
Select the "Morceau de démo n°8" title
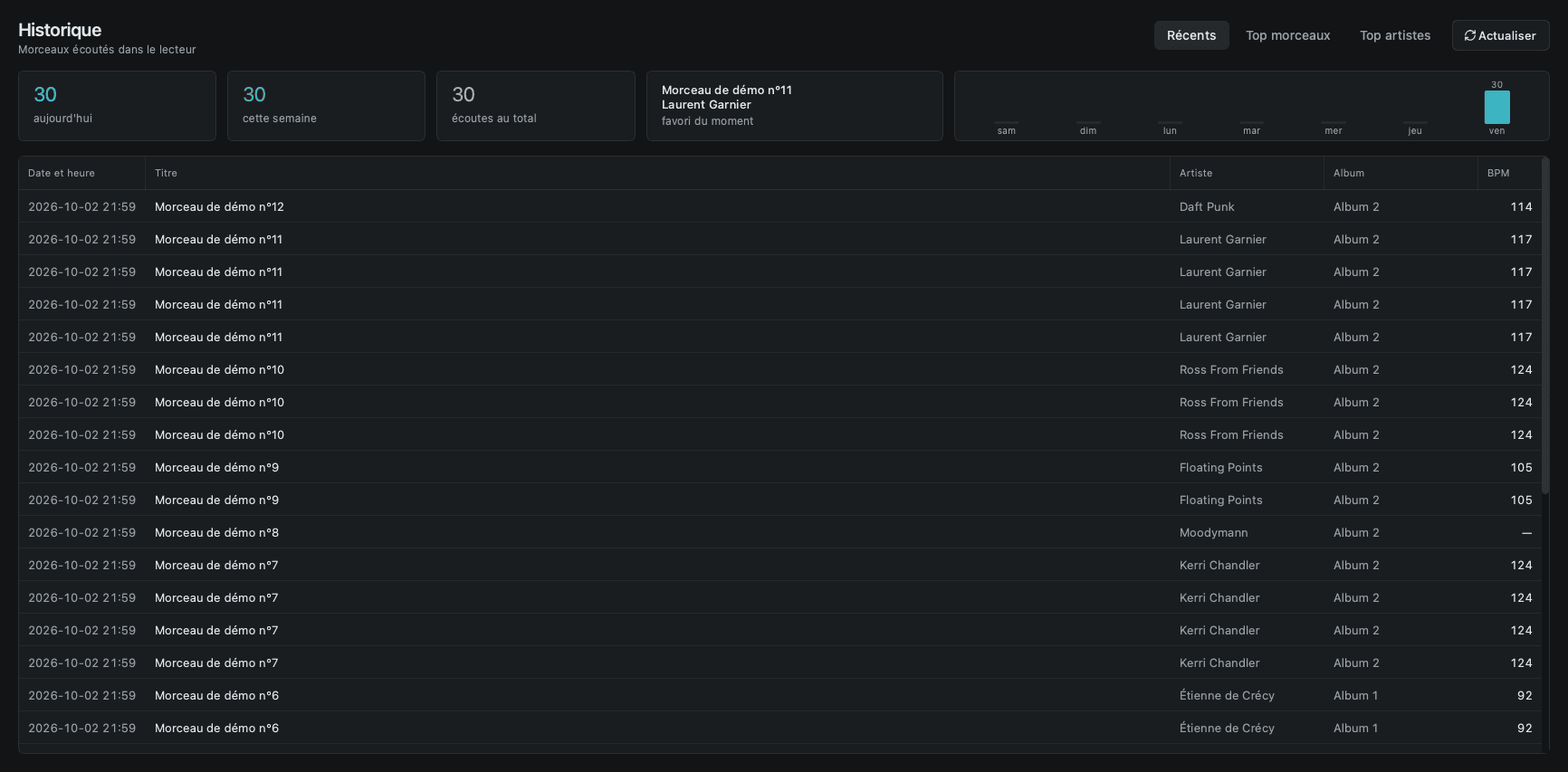click(216, 532)
